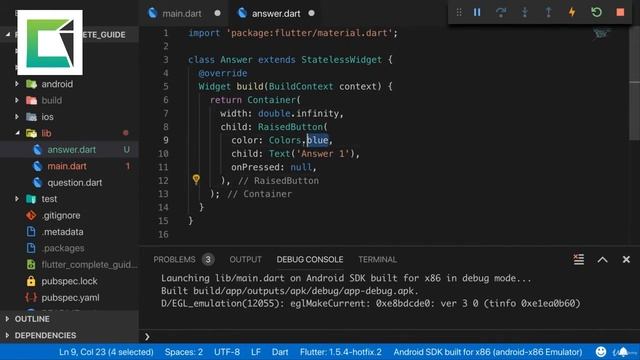Screen dimensions: 640x360
Task: Click the Ln 9, Col 23 status
Action: (x=106, y=352)
